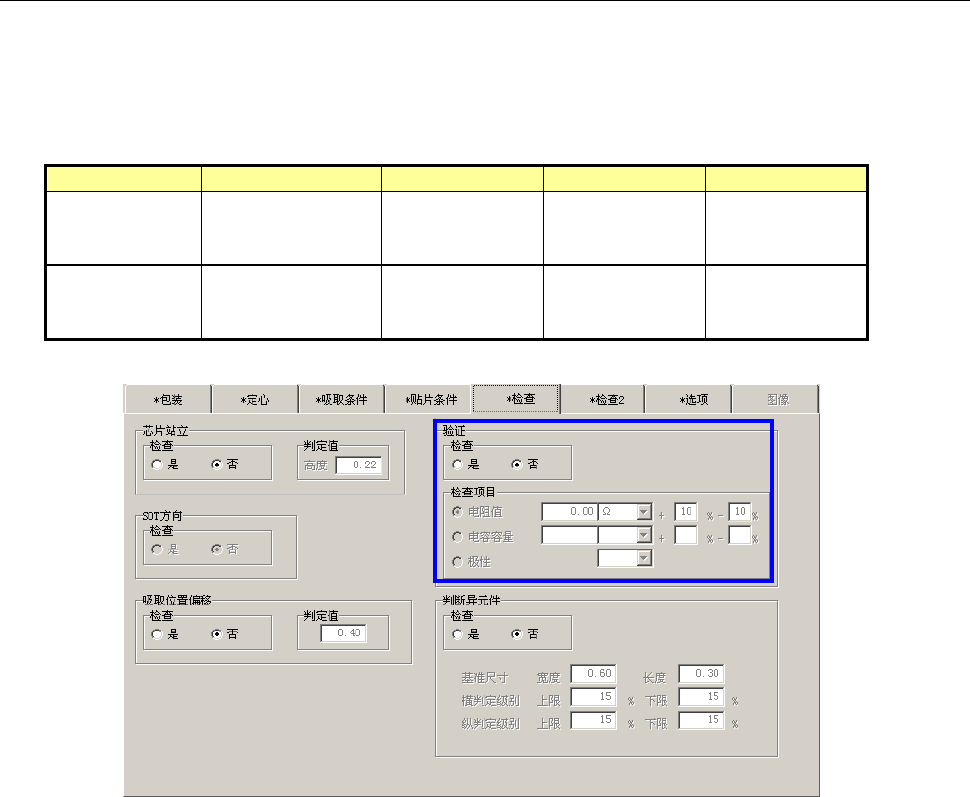The image size is (970, 797).
Task: Choose 是 for 判断异元件 检查
Action: (458, 634)
